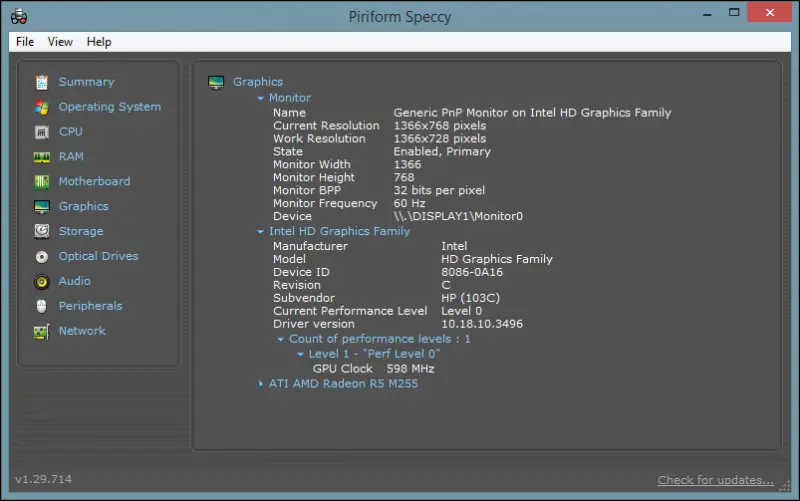800x501 pixels.
Task: Show the RAM section
Action: coord(71,157)
